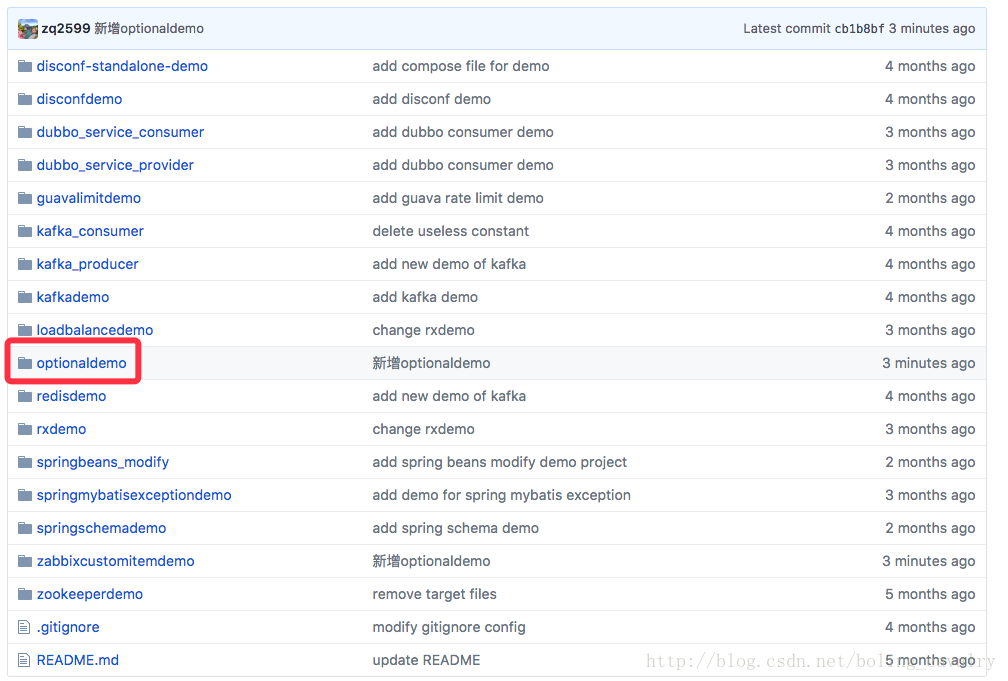Open the kafkademo folder
1008x681 pixels.
pos(73,297)
